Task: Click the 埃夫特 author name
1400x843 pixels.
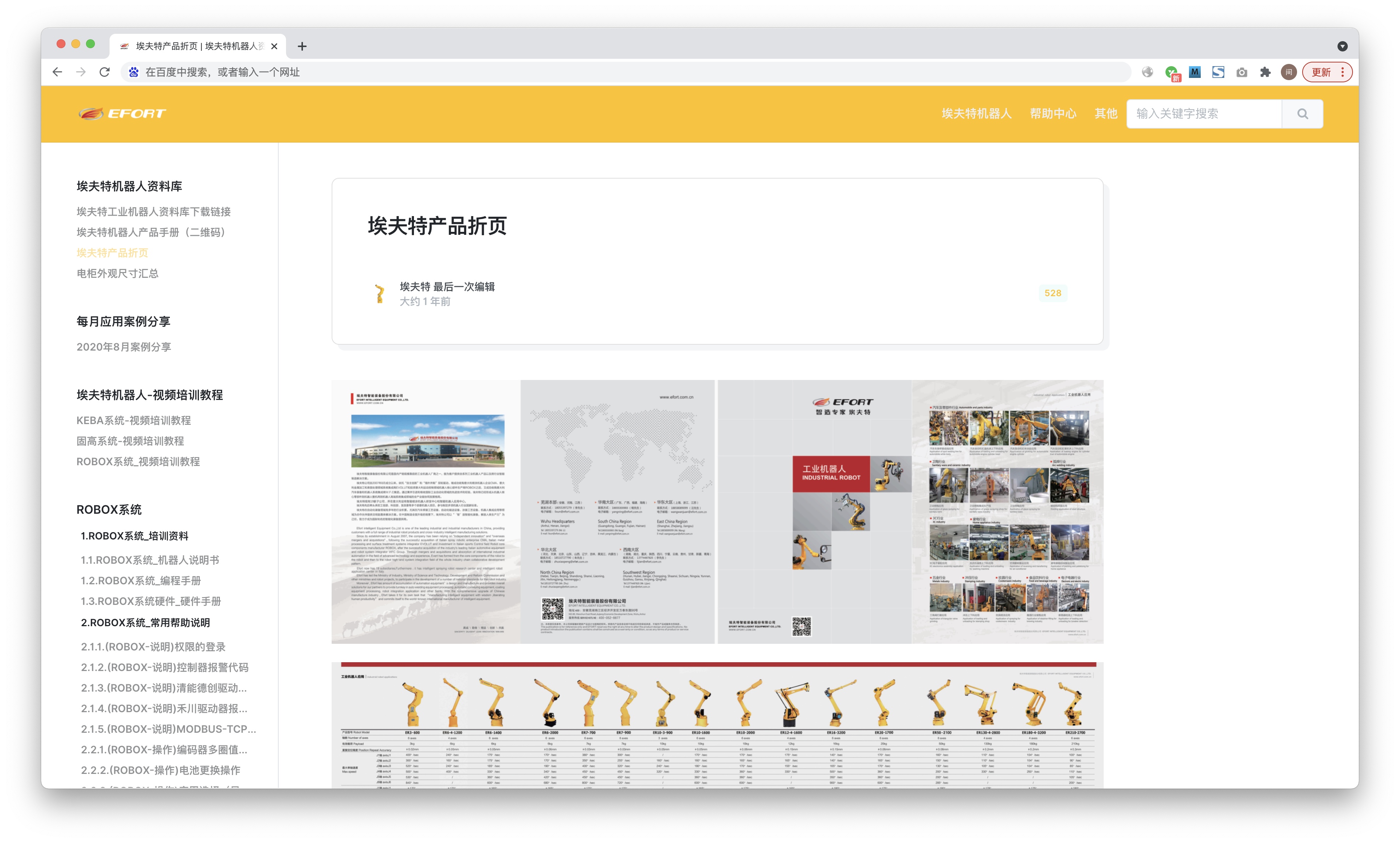Action: click(415, 287)
